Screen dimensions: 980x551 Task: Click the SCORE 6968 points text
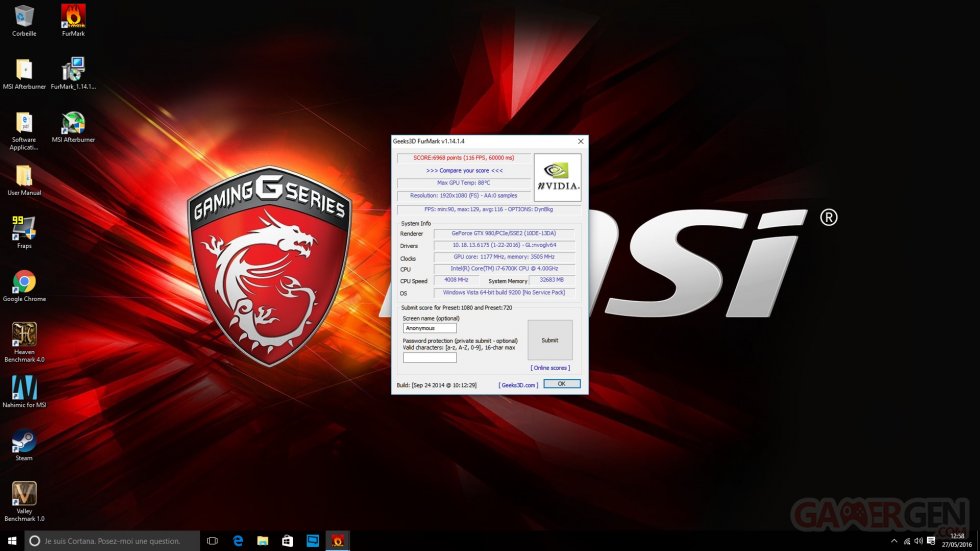click(x=463, y=157)
